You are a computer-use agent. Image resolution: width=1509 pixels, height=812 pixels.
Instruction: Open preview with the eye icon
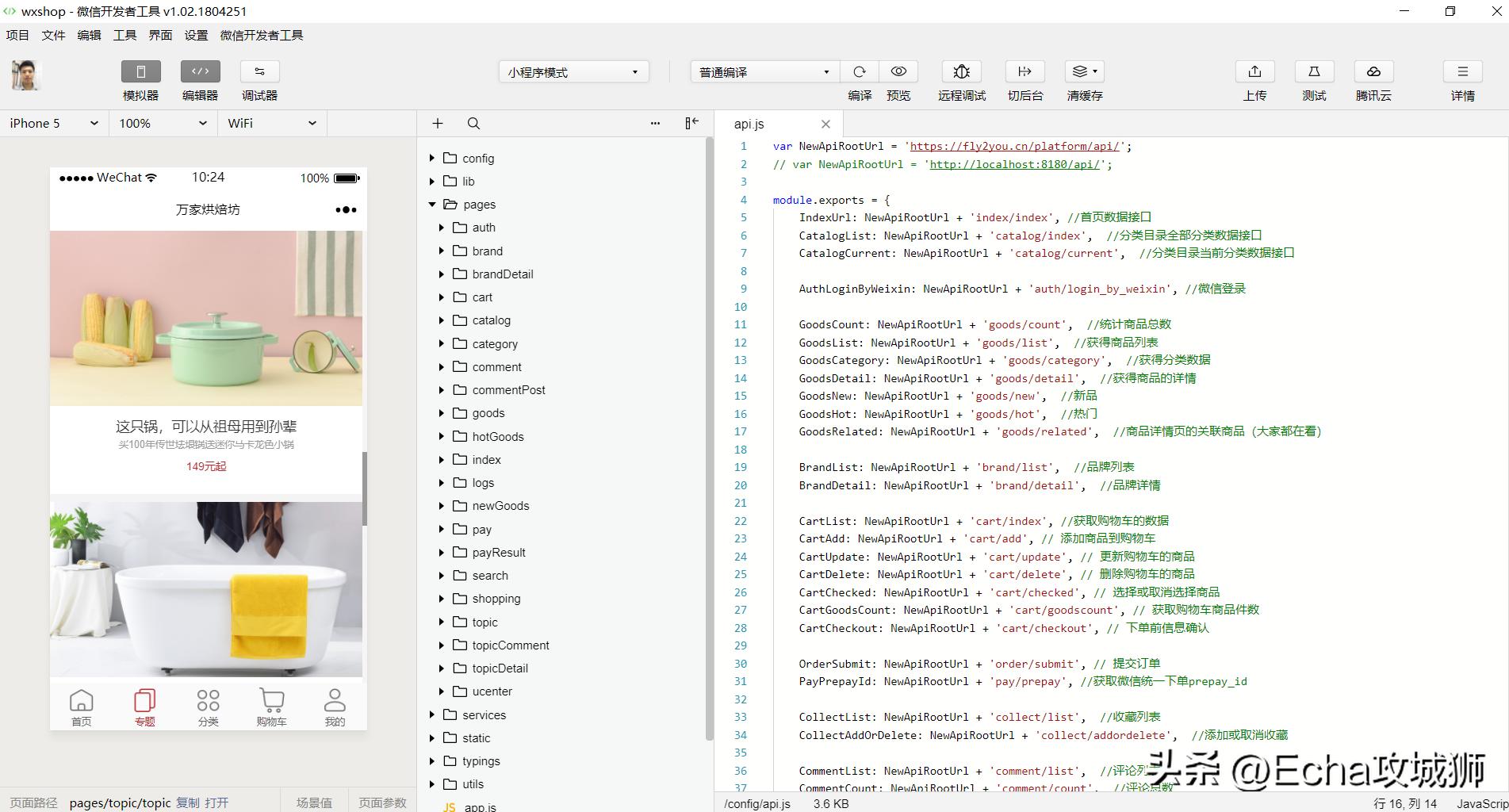click(898, 72)
